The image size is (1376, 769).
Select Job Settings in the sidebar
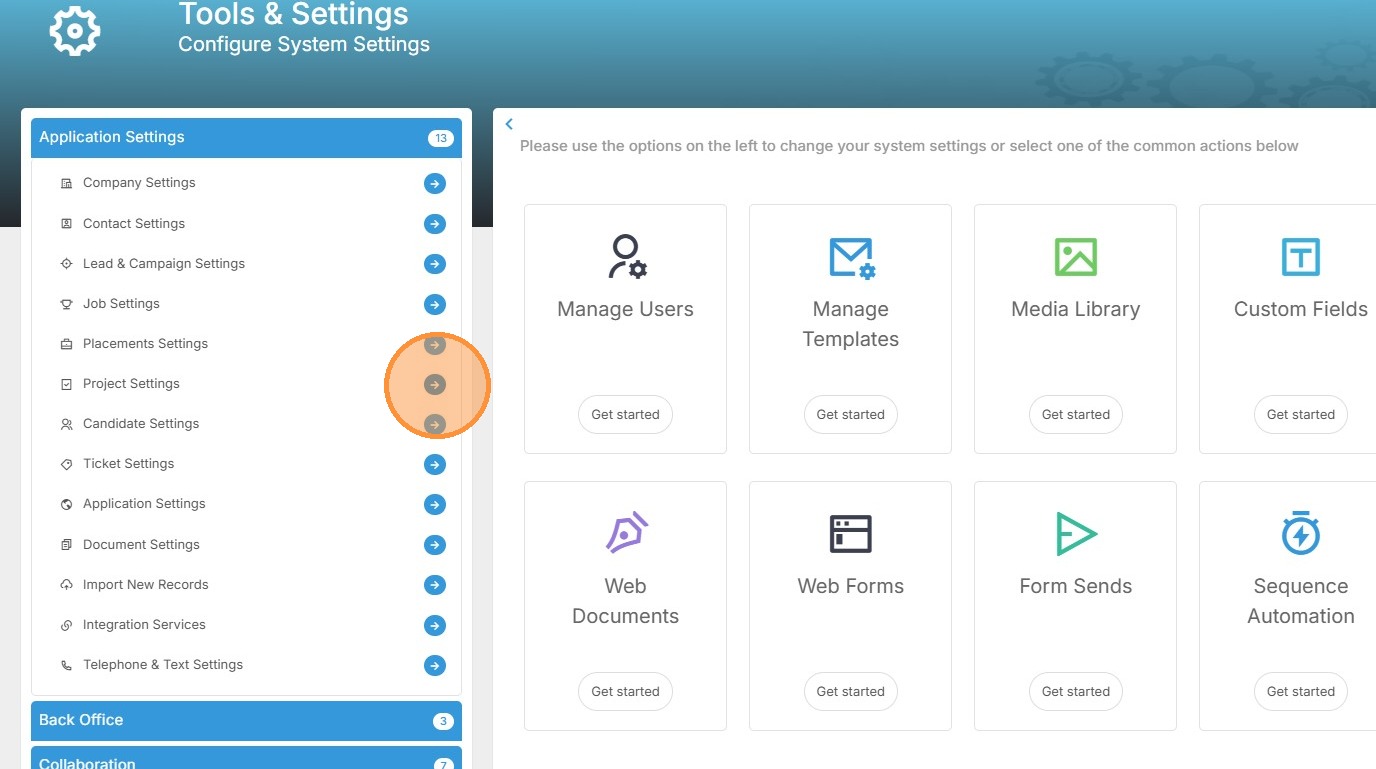pos(121,304)
